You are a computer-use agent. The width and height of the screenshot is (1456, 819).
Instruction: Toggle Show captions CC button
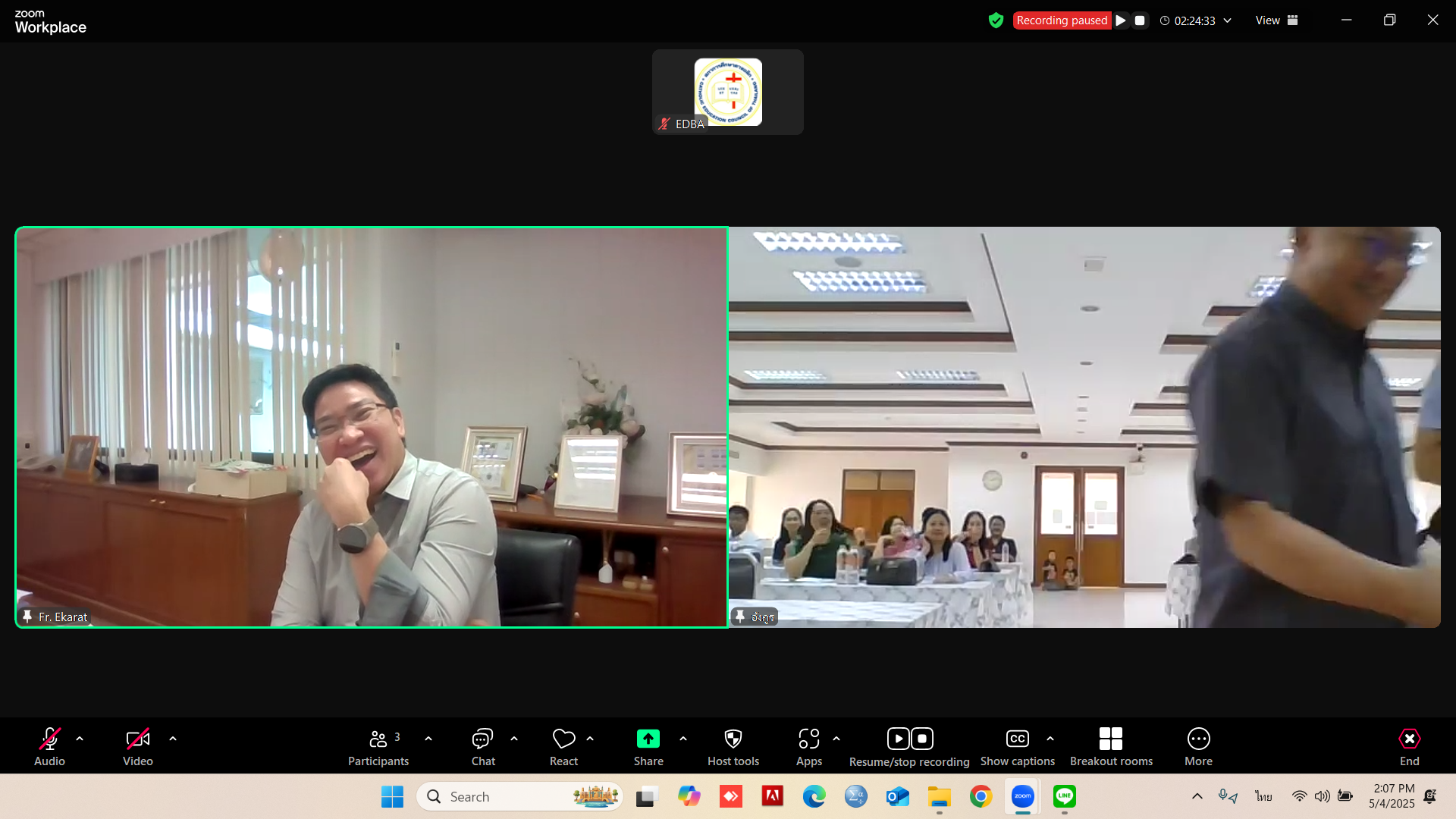(1017, 739)
